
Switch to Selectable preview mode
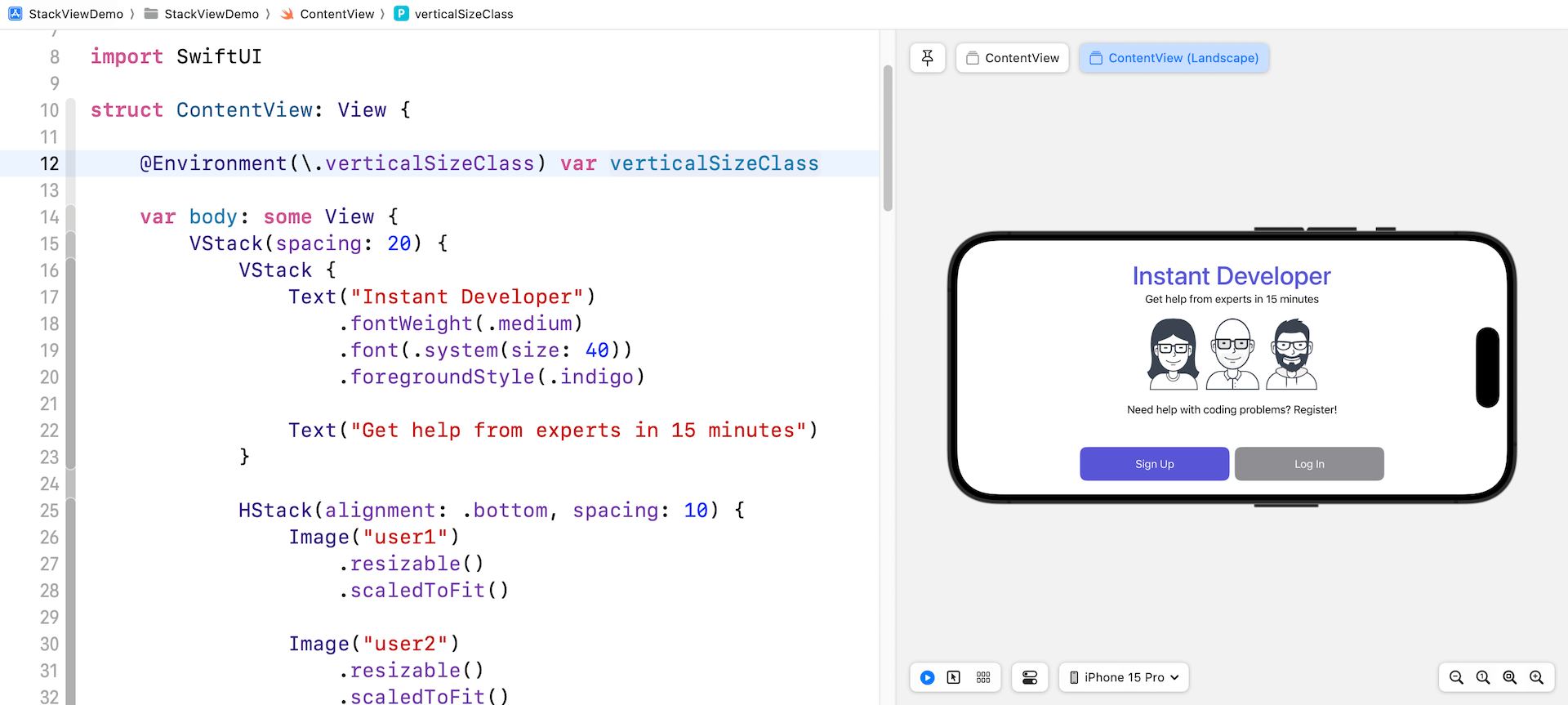[x=954, y=677]
